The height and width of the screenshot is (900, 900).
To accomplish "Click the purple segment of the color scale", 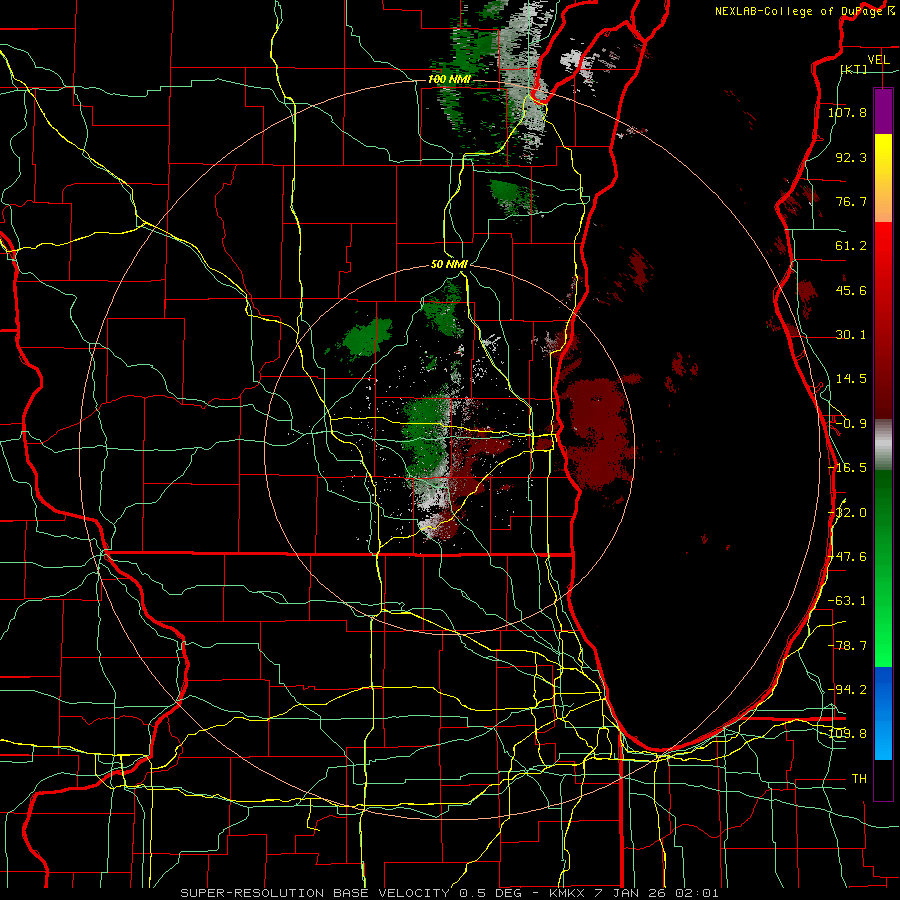I will pos(883,111).
